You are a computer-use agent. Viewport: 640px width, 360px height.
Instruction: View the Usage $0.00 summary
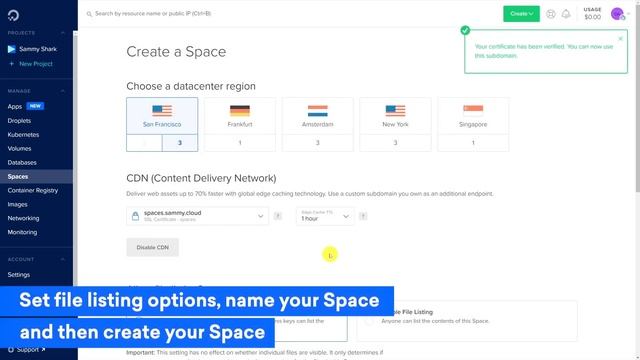coord(592,13)
